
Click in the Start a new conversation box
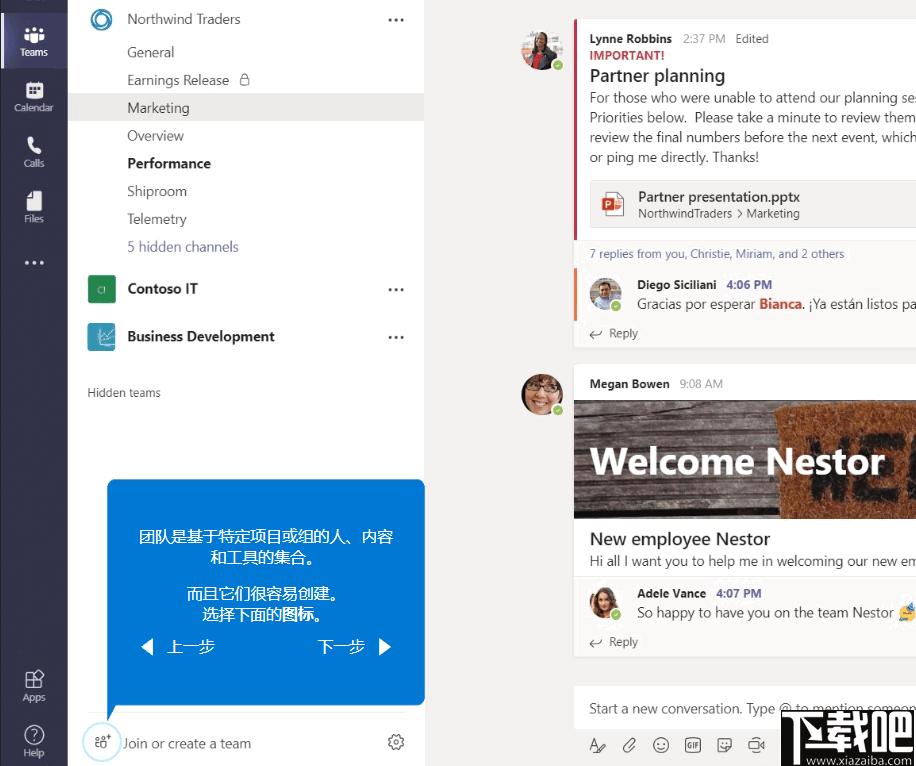[x=745, y=708]
